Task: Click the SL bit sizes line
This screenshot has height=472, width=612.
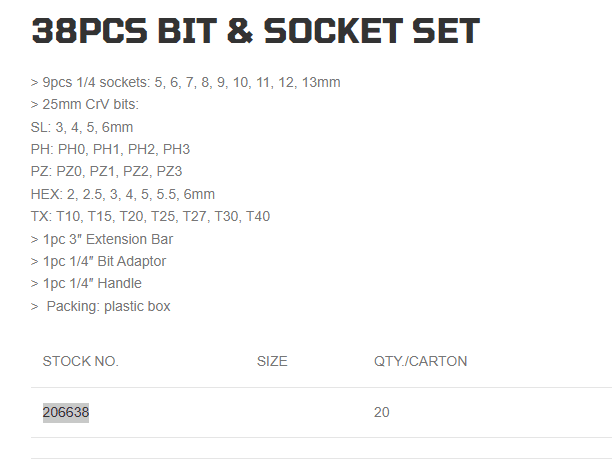Action: click(82, 127)
